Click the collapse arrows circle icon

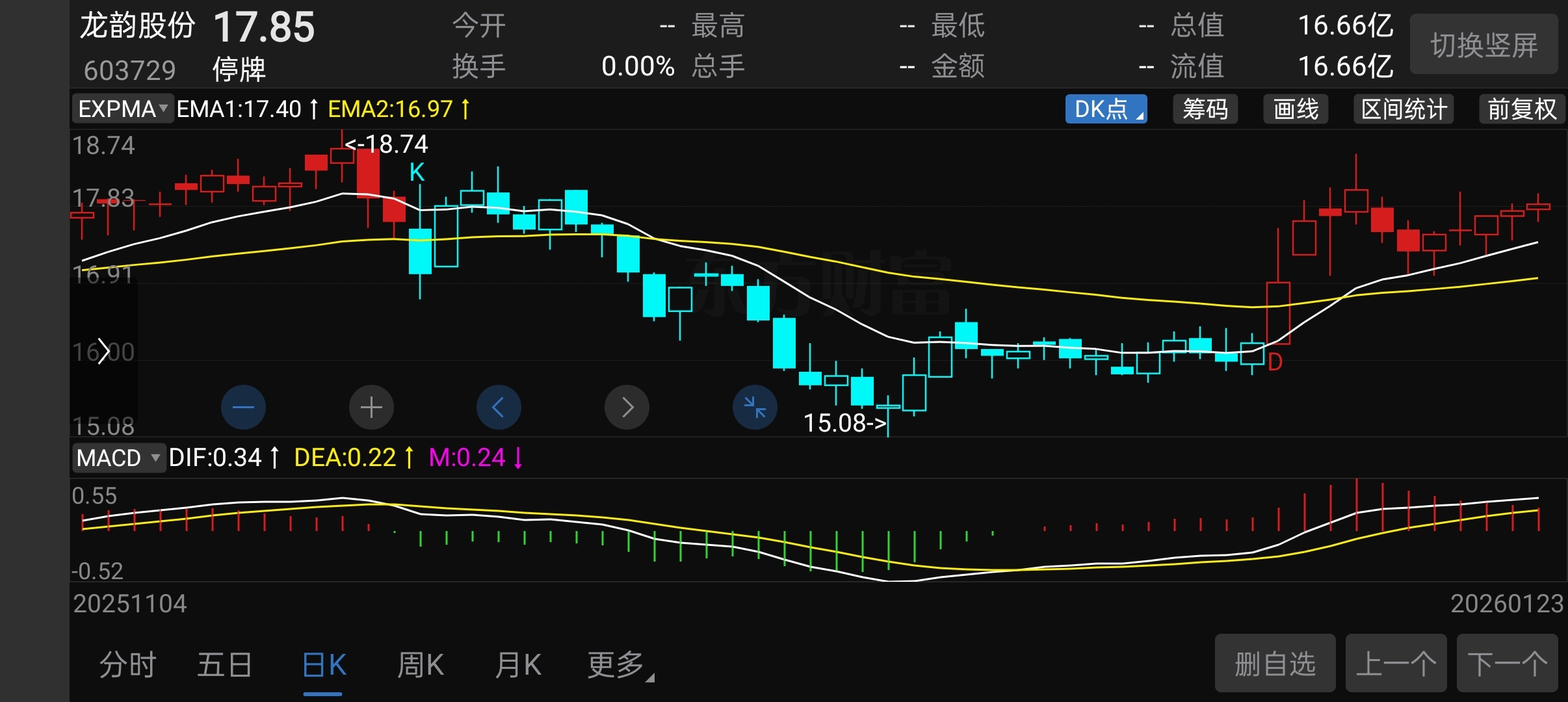[x=755, y=408]
